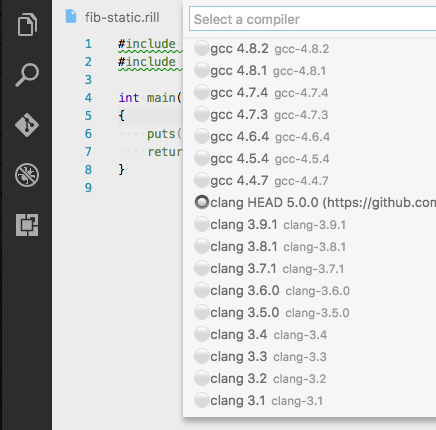This screenshot has height=430, width=436.
Task: Choose clang 3.5.0 compiler option
Action: [x=309, y=313]
